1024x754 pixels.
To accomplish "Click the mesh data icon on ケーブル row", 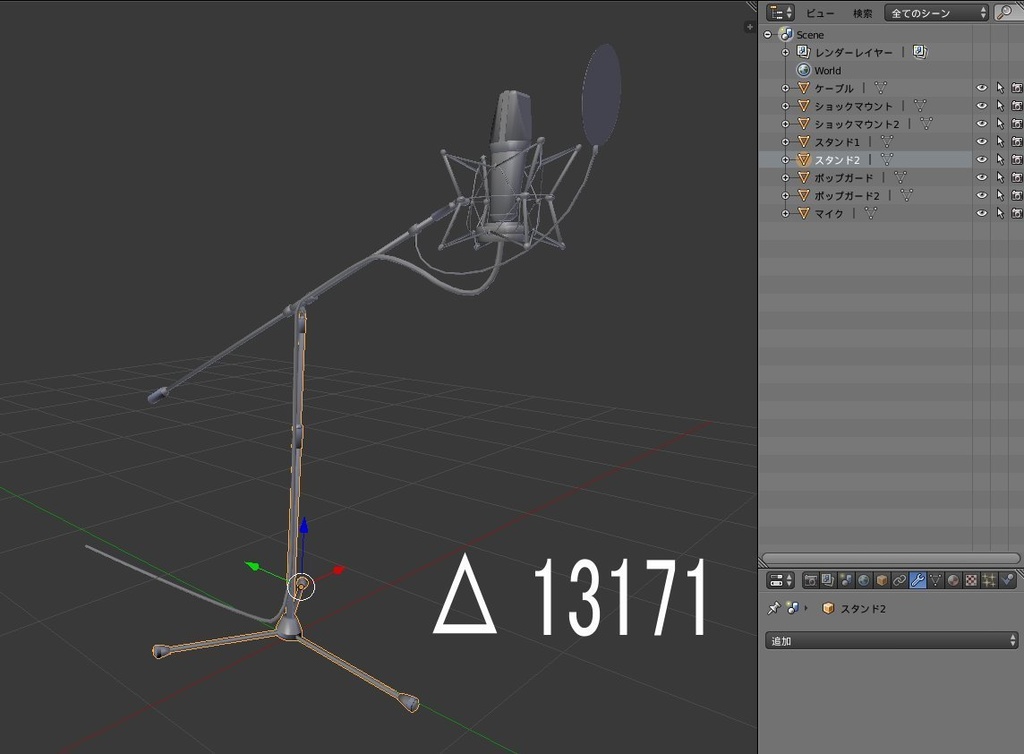I will [880, 87].
